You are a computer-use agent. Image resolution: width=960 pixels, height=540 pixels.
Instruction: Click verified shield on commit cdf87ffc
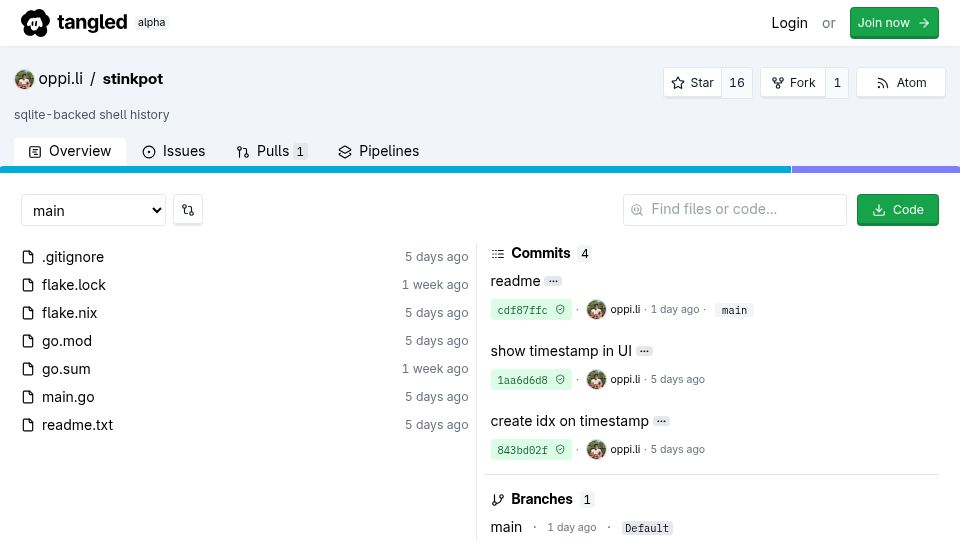click(x=560, y=310)
